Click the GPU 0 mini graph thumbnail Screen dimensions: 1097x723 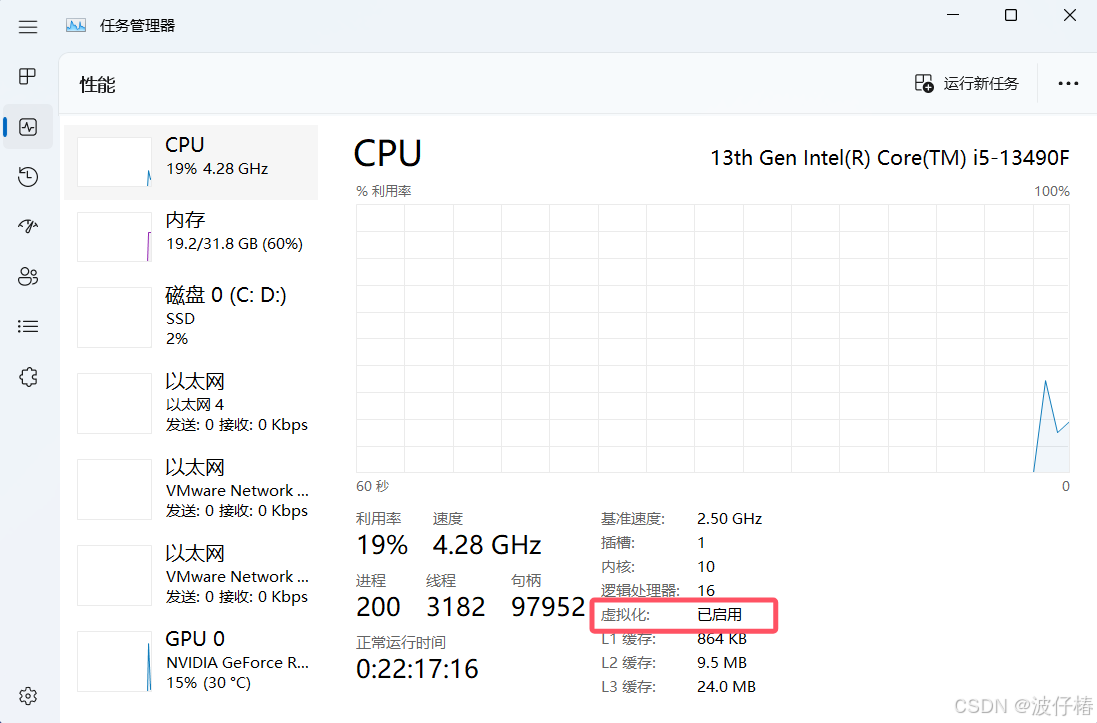114,661
